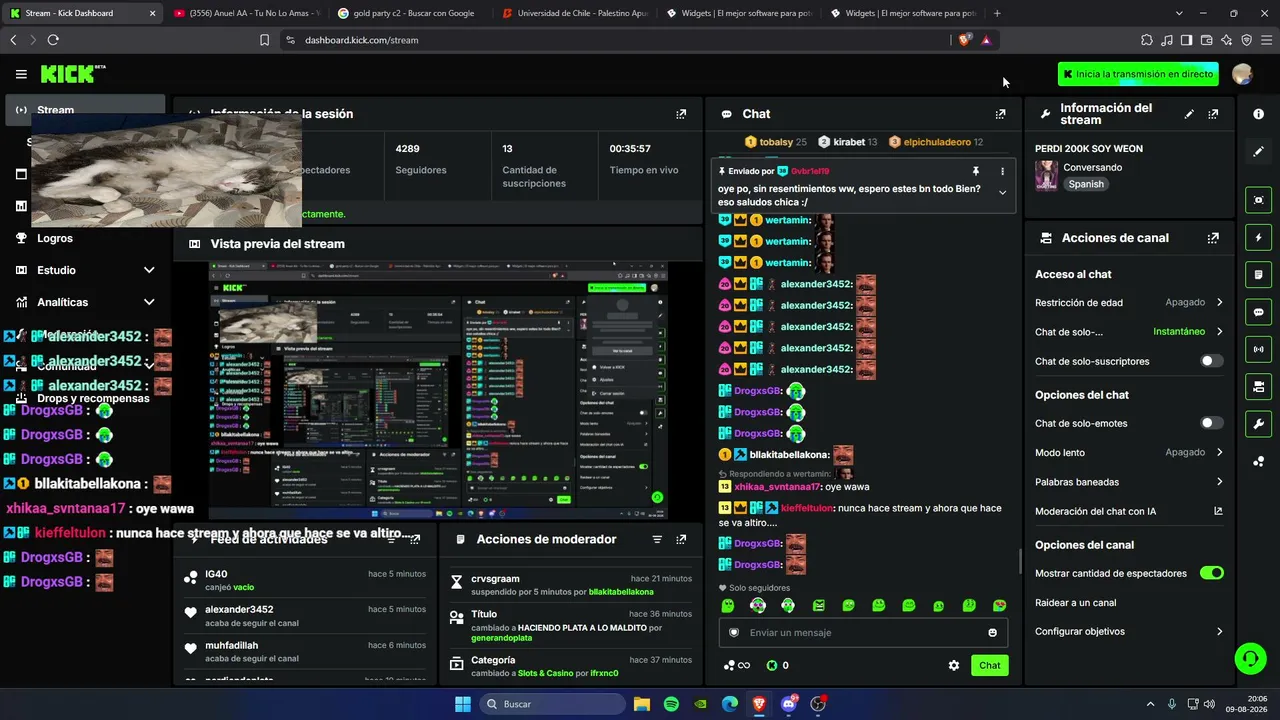Click Raidear a un canal
The height and width of the screenshot is (720, 1280).
point(1076,603)
